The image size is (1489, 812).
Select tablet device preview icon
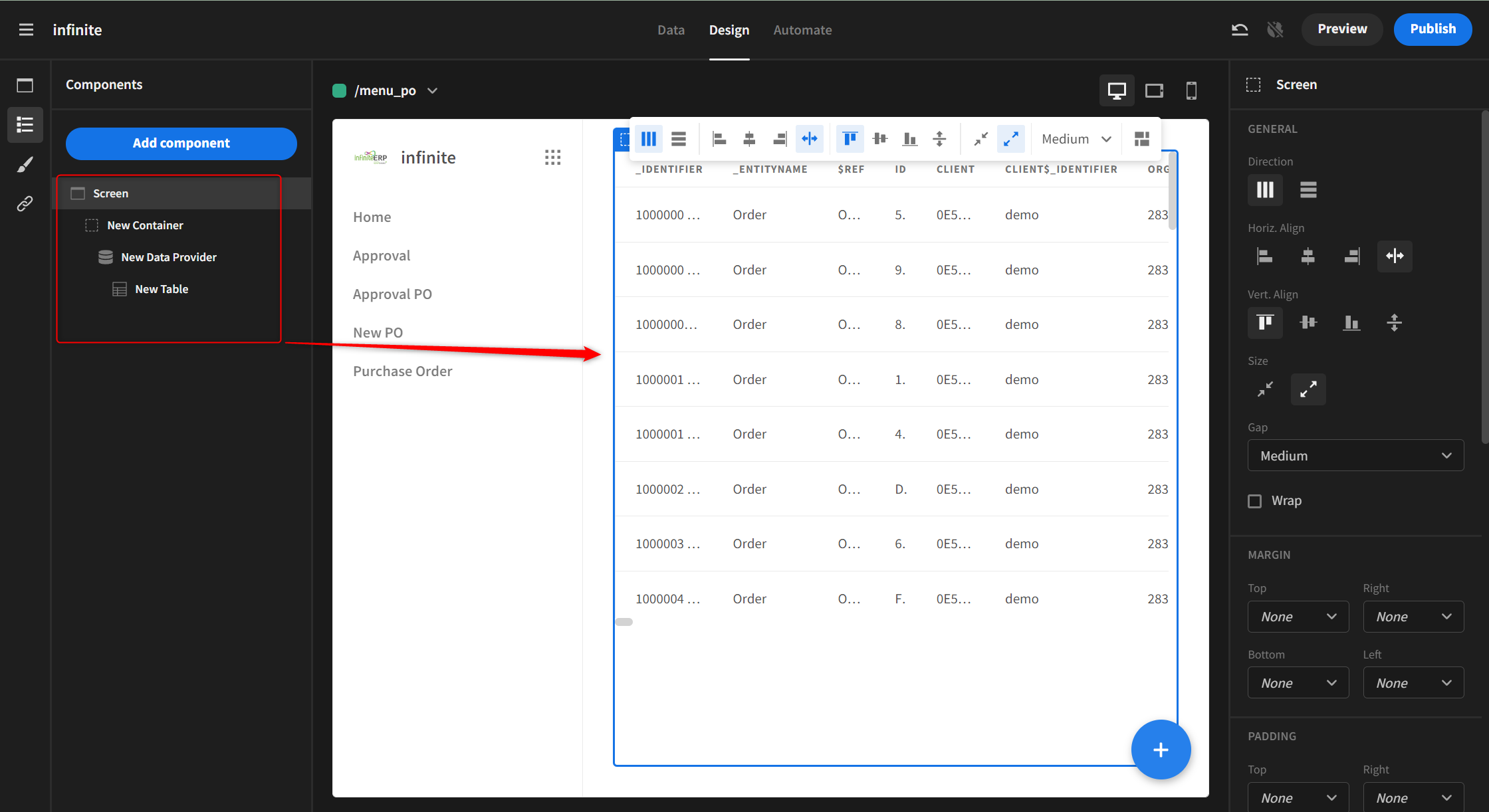pyautogui.click(x=1154, y=90)
